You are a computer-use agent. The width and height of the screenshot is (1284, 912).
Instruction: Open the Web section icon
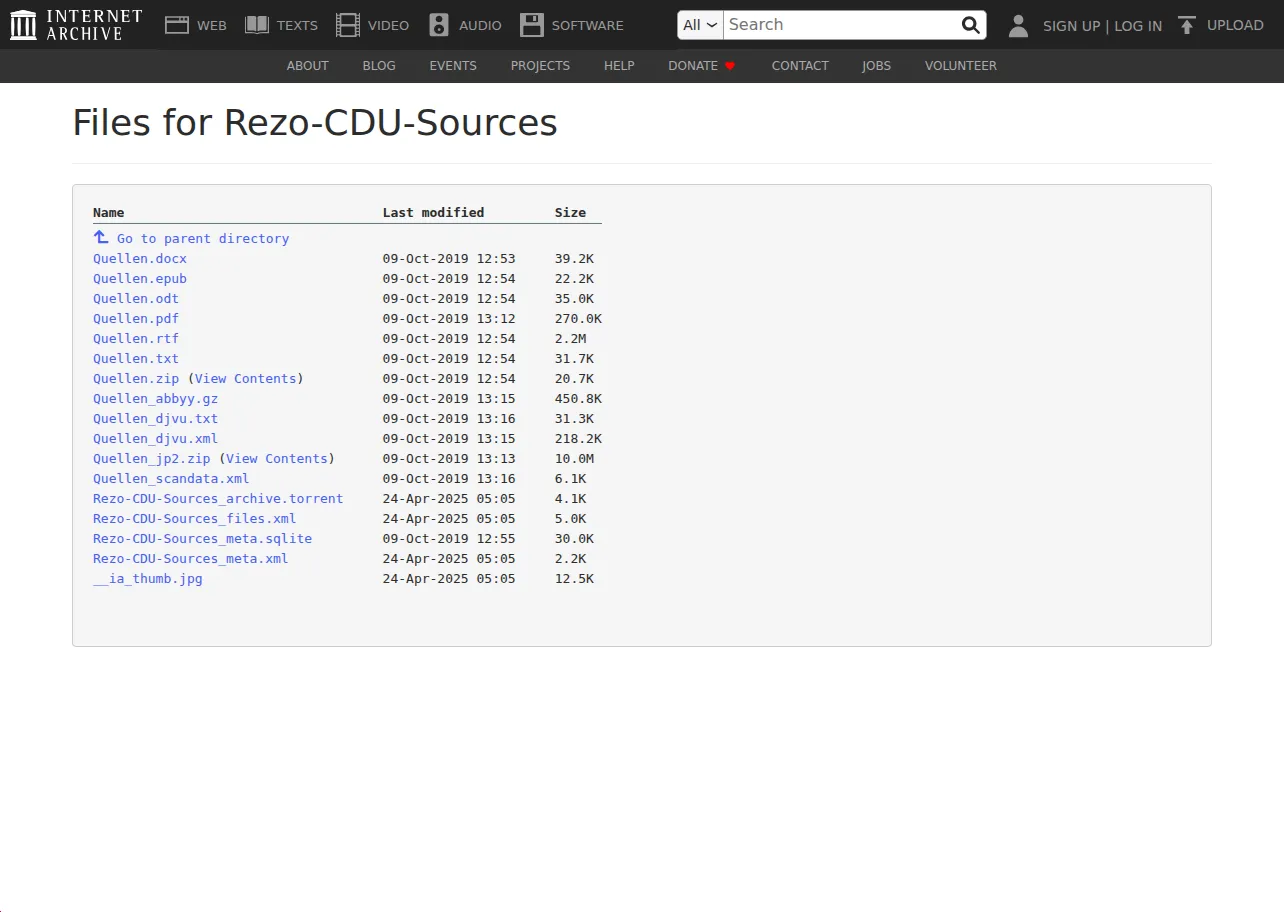(177, 25)
